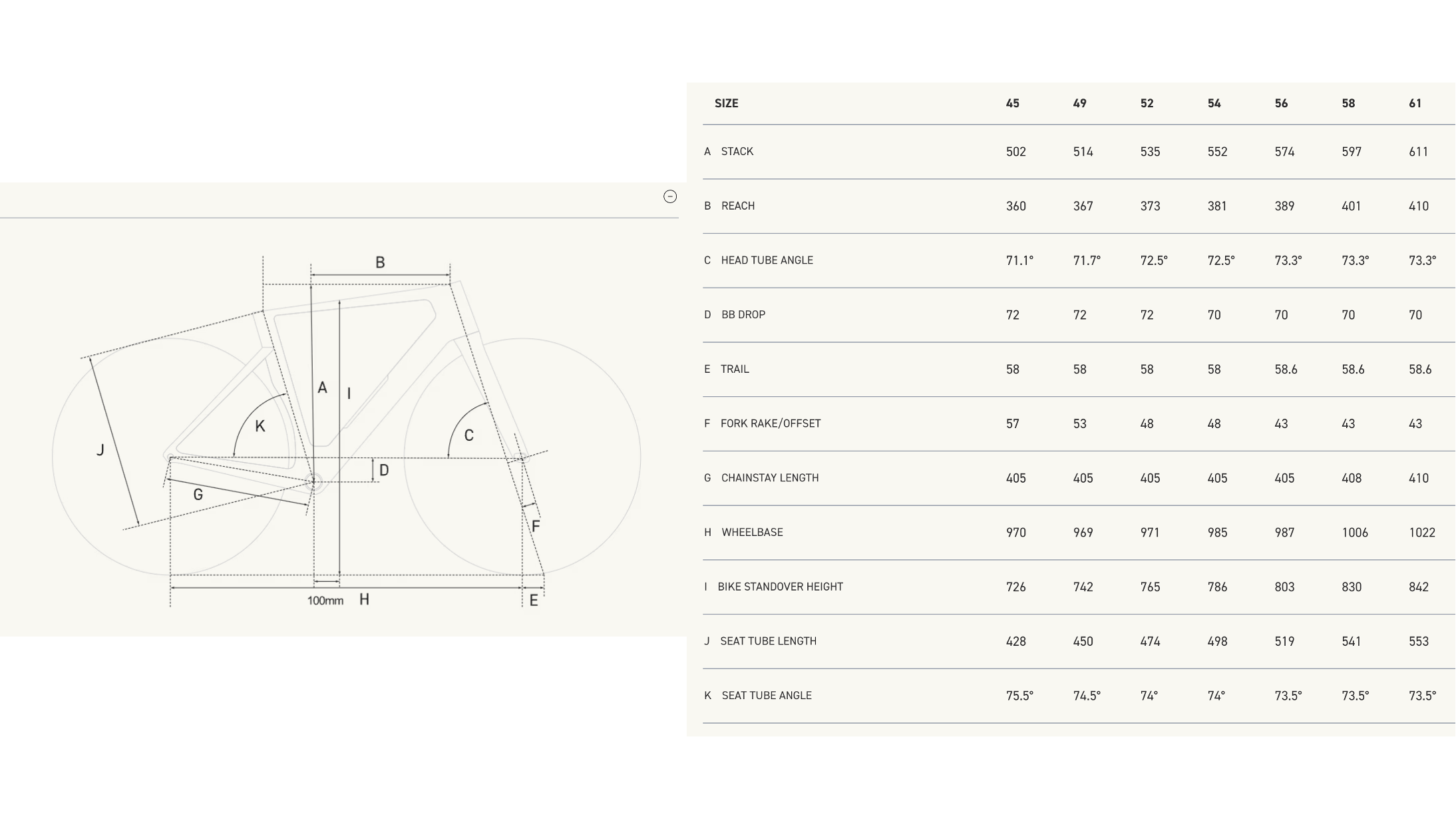Click the STACK row label
This screenshot has height=819, width=1456.
[737, 151]
